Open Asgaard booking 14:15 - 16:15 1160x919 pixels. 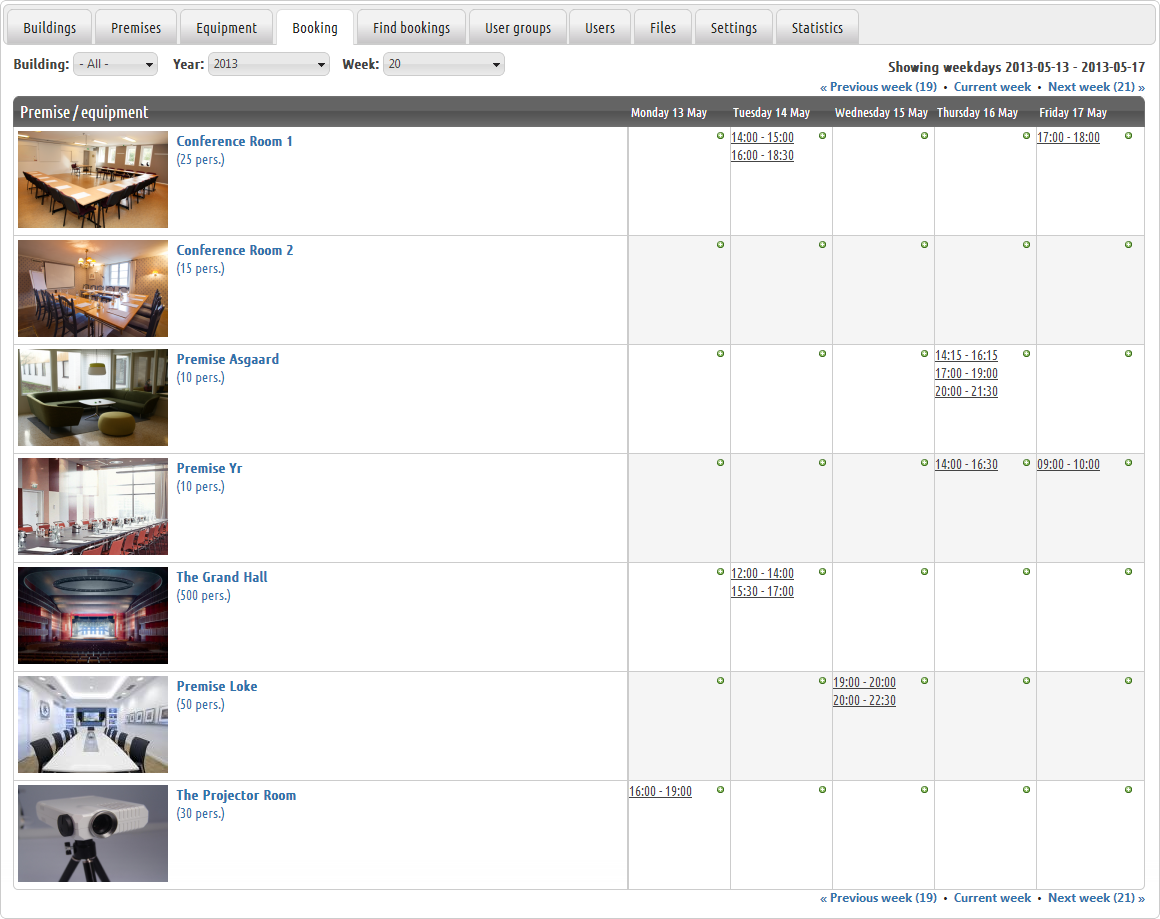(x=966, y=355)
